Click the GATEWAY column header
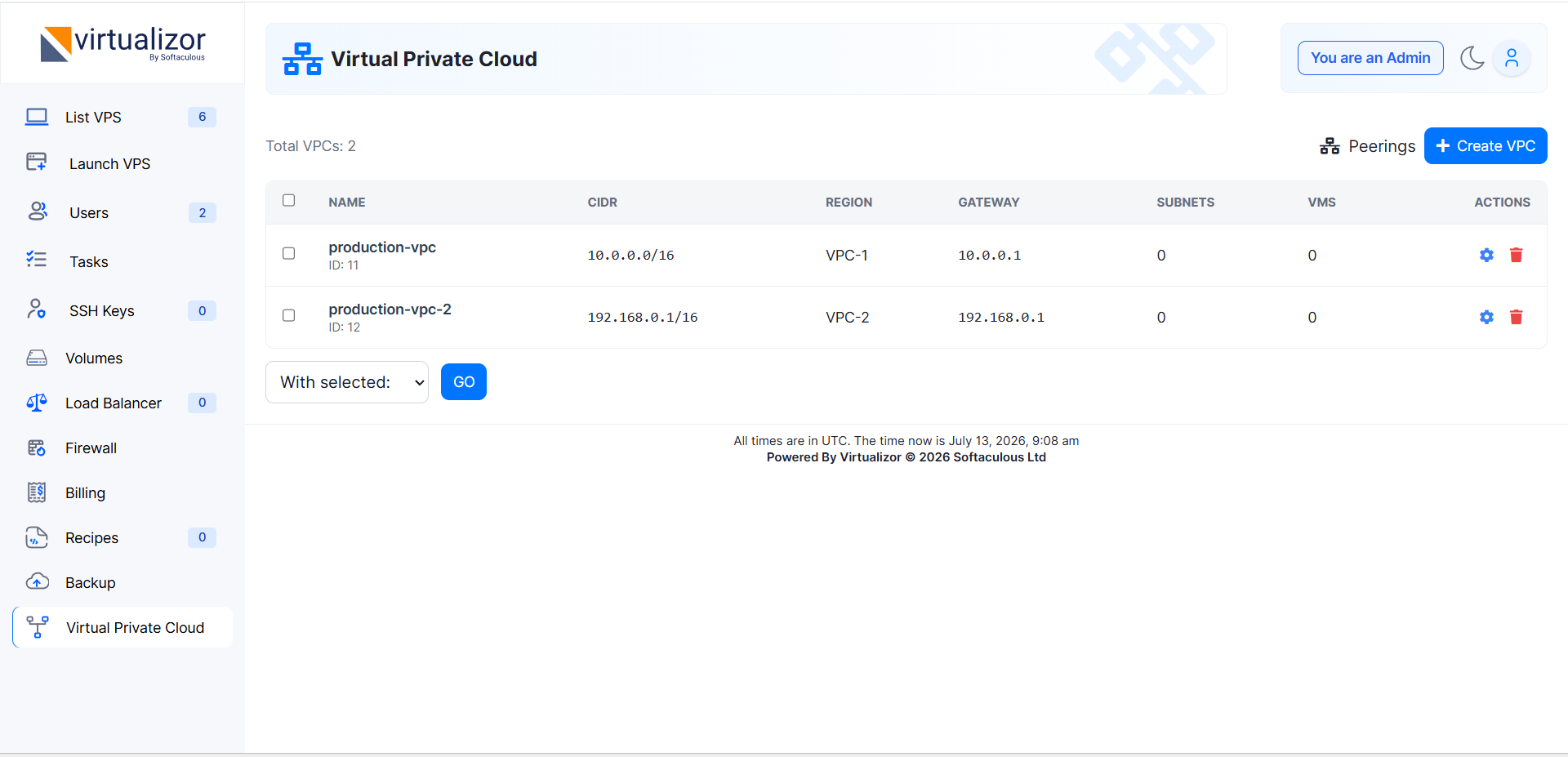1568x757 pixels. click(989, 202)
